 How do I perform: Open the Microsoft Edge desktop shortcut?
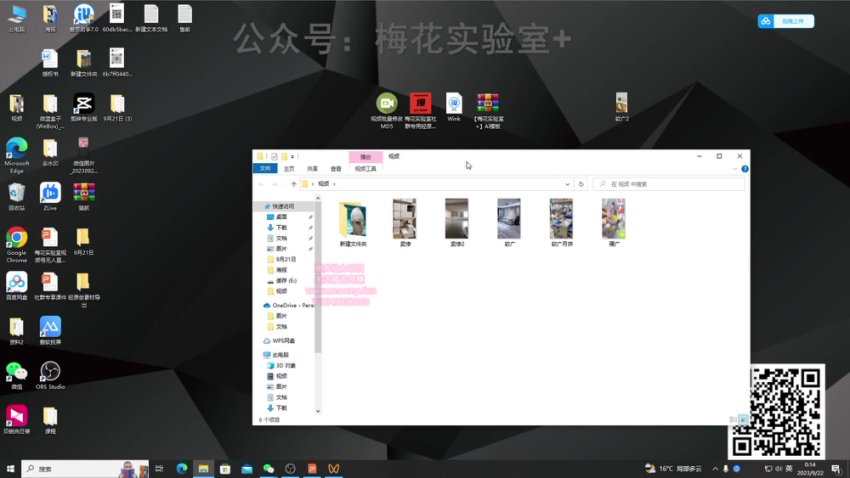(16, 148)
